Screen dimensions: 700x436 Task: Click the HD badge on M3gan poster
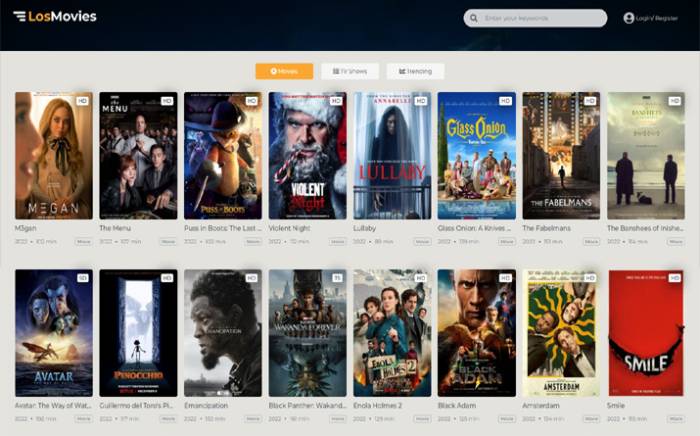[x=82, y=101]
